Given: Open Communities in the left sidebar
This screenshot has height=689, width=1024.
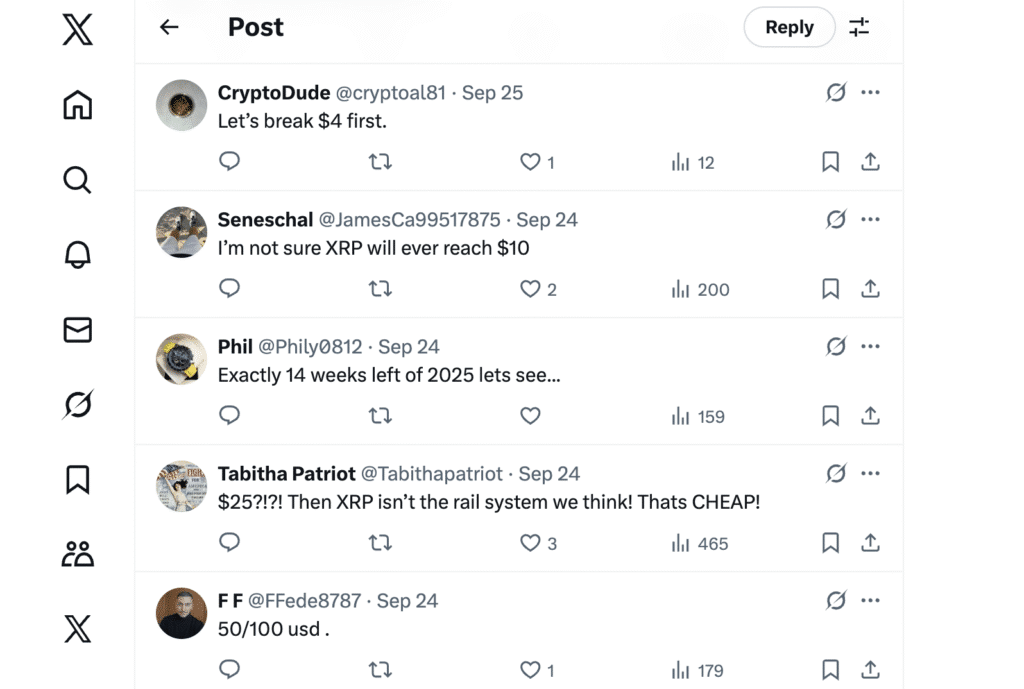Looking at the screenshot, I should [77, 554].
